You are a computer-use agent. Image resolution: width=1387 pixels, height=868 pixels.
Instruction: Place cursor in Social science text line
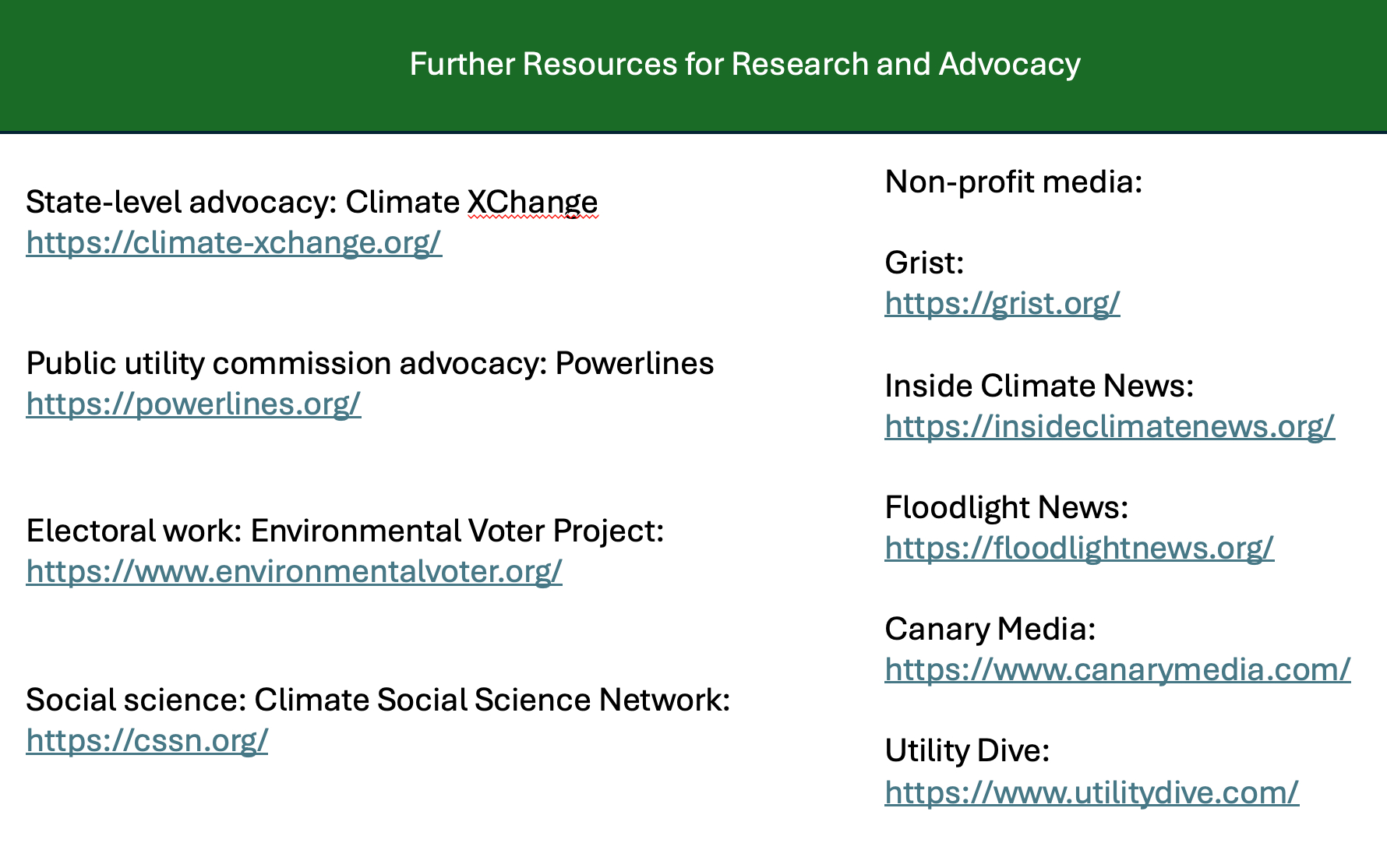tap(377, 700)
